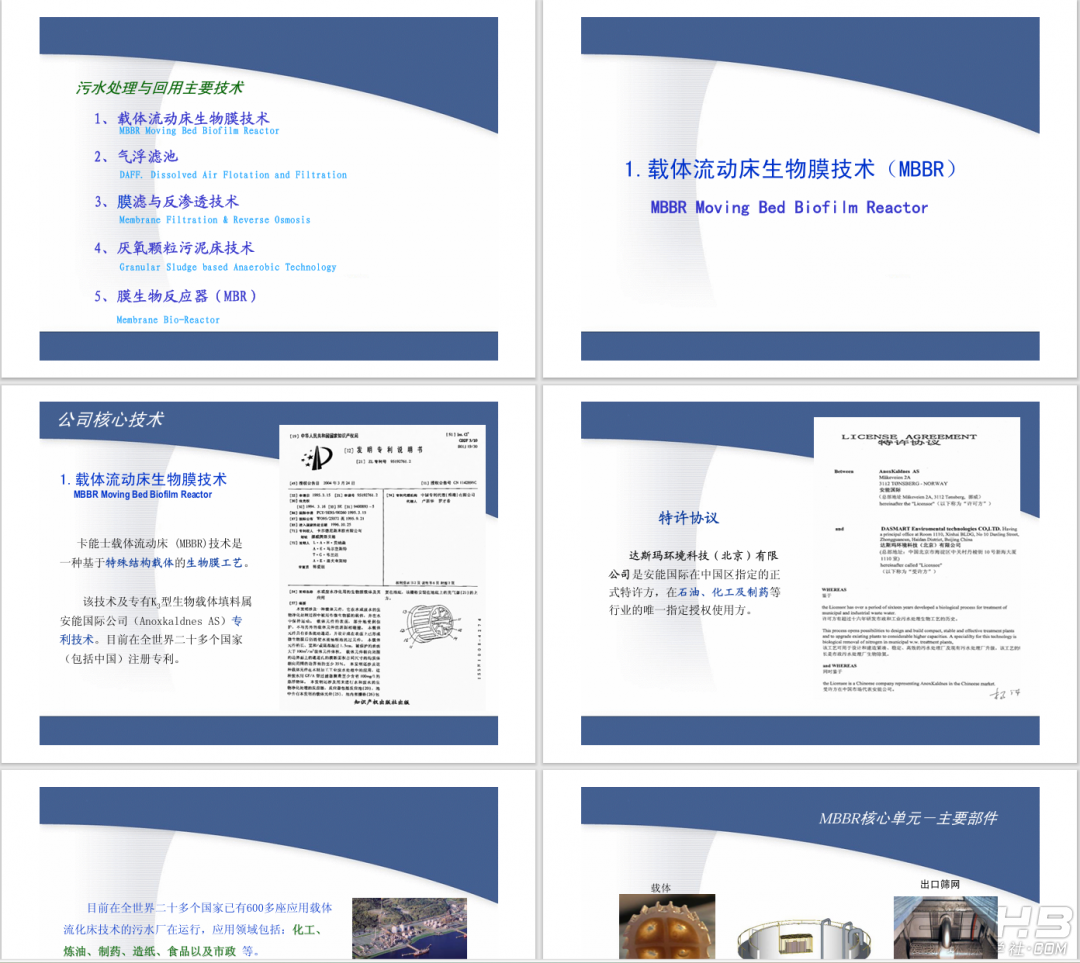Open the License Agreement document image
Image resolution: width=1080 pixels, height=963 pixels.
[x=917, y=561]
